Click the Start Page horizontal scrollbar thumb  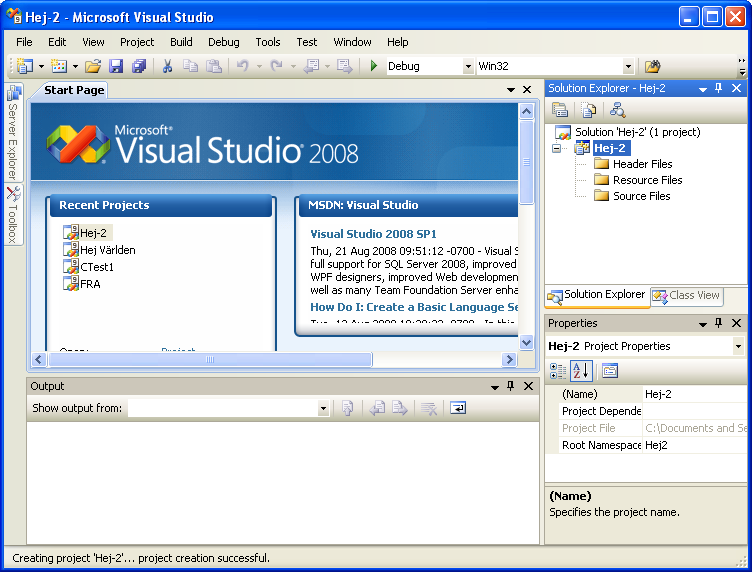(210, 359)
